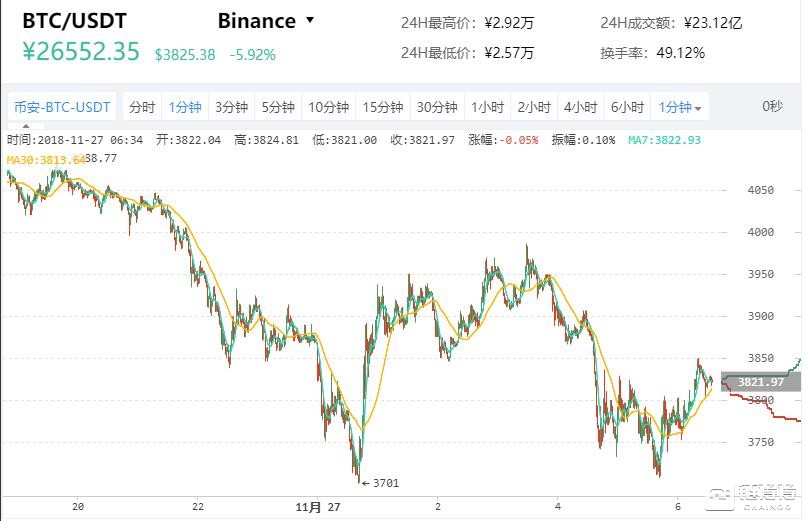The height and width of the screenshot is (521, 806).
Task: Select the 10分钟 interval
Action: click(x=328, y=107)
